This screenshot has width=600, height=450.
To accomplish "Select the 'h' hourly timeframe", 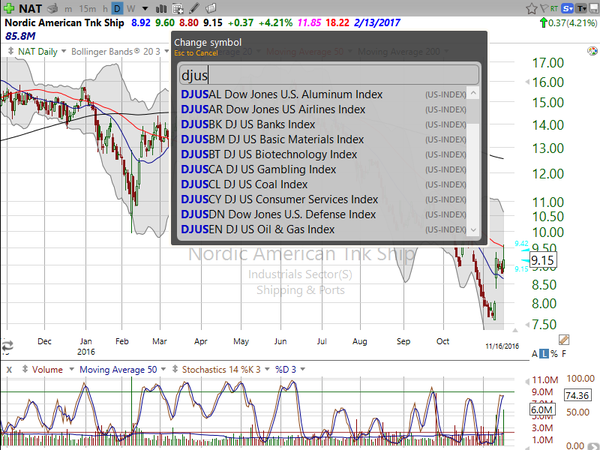I will point(105,8).
